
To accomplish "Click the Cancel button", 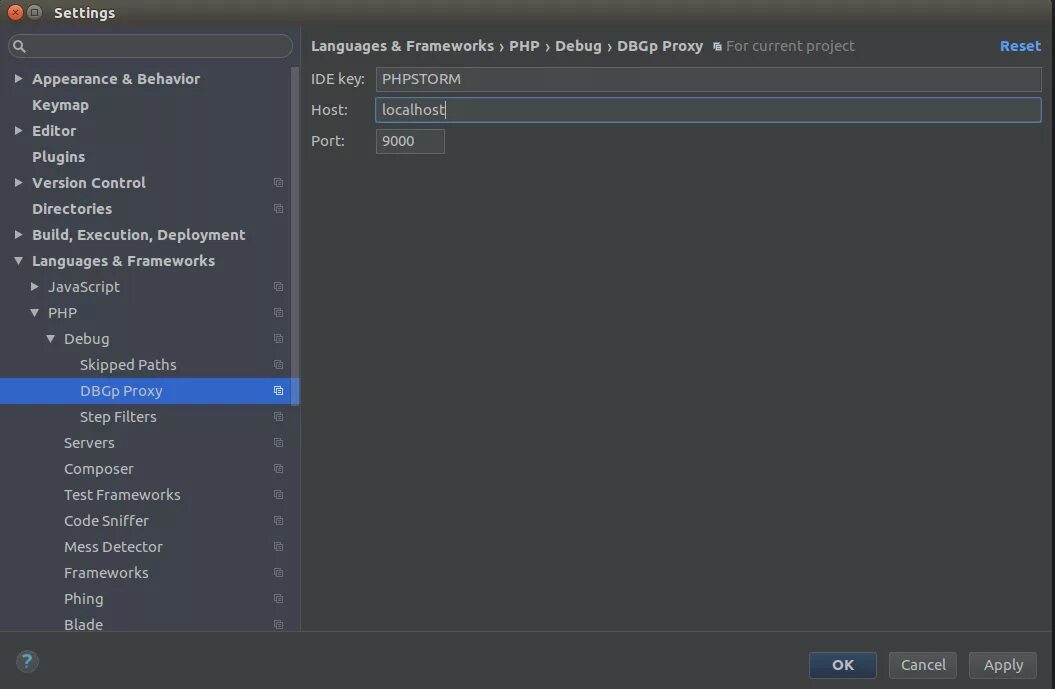I will click(922, 665).
